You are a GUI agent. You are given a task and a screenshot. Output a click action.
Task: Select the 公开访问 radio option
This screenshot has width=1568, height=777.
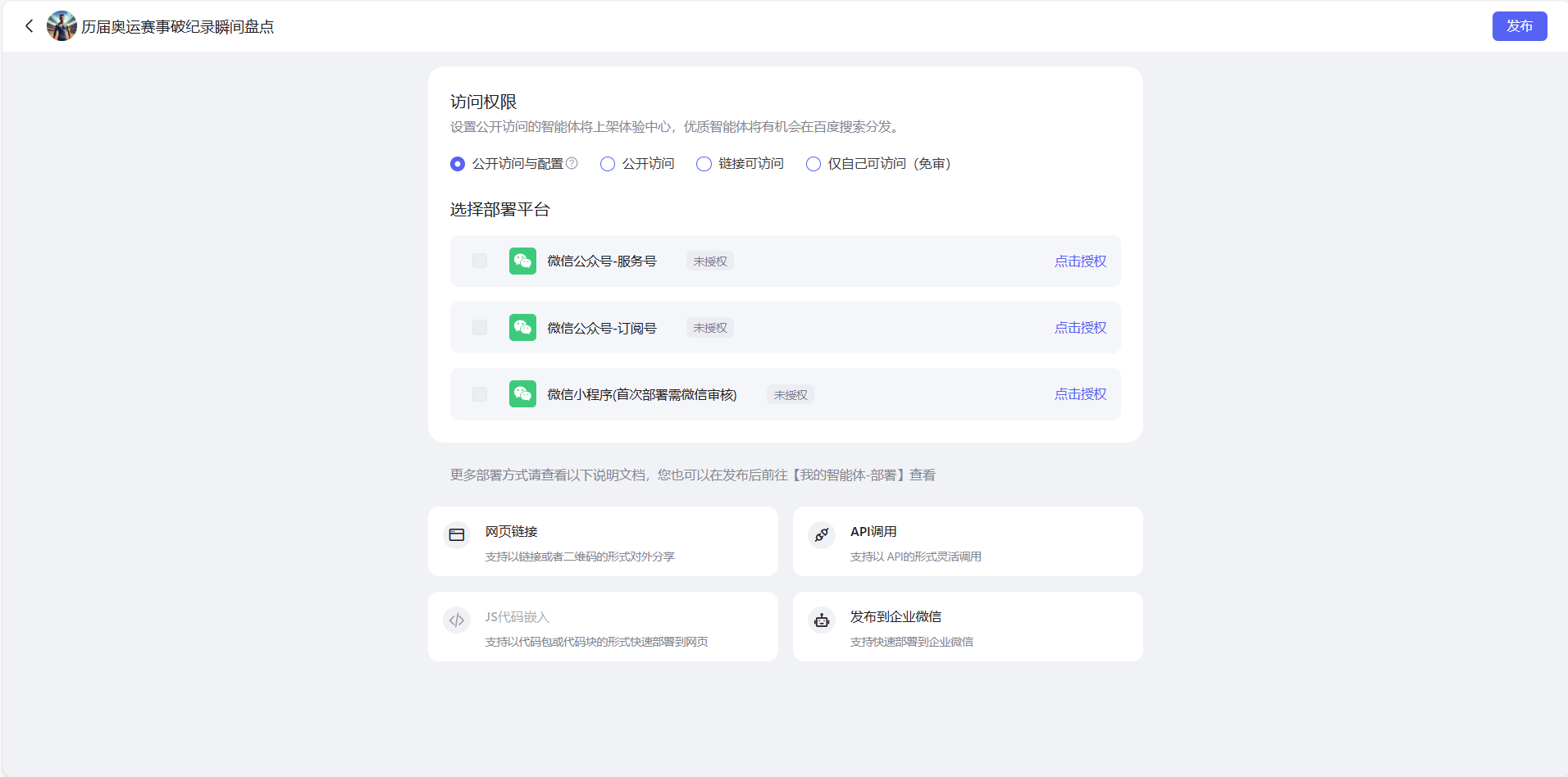point(607,163)
